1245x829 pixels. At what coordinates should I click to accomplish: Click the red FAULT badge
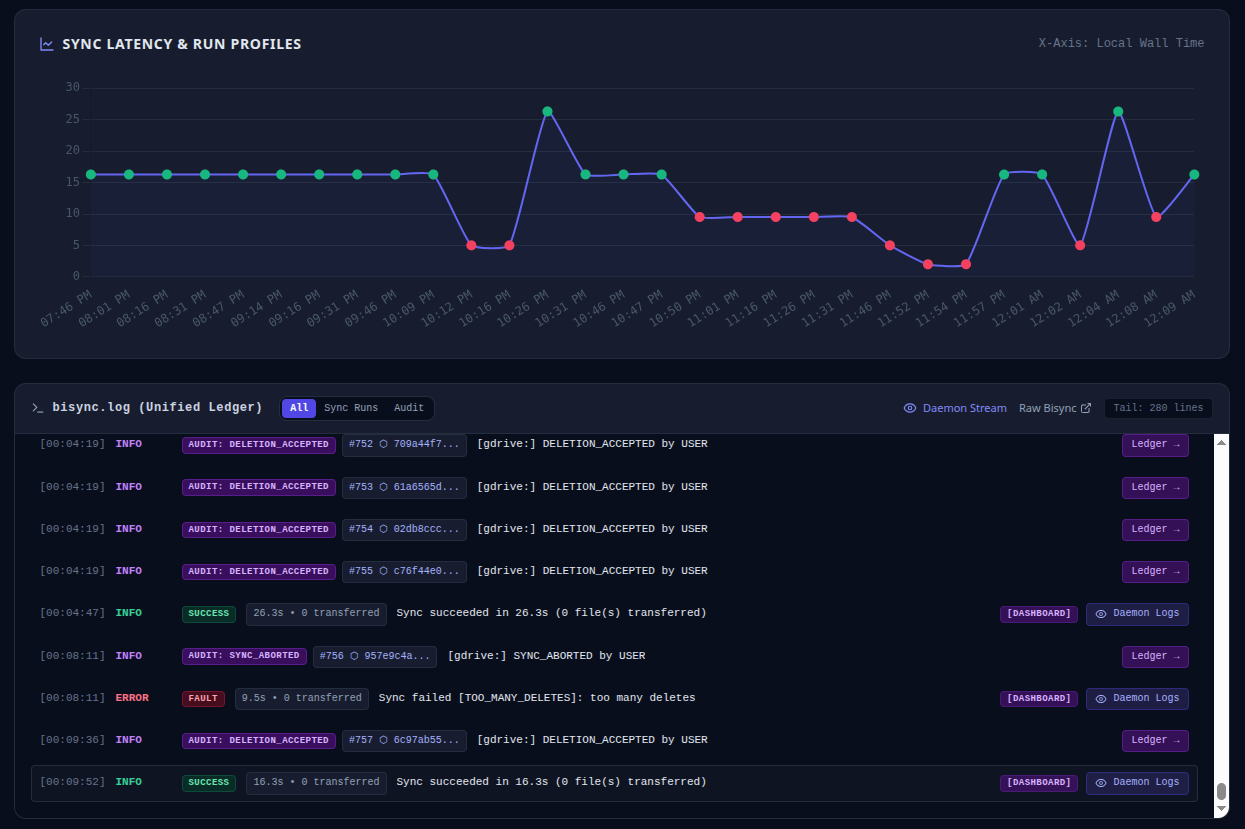tap(203, 698)
